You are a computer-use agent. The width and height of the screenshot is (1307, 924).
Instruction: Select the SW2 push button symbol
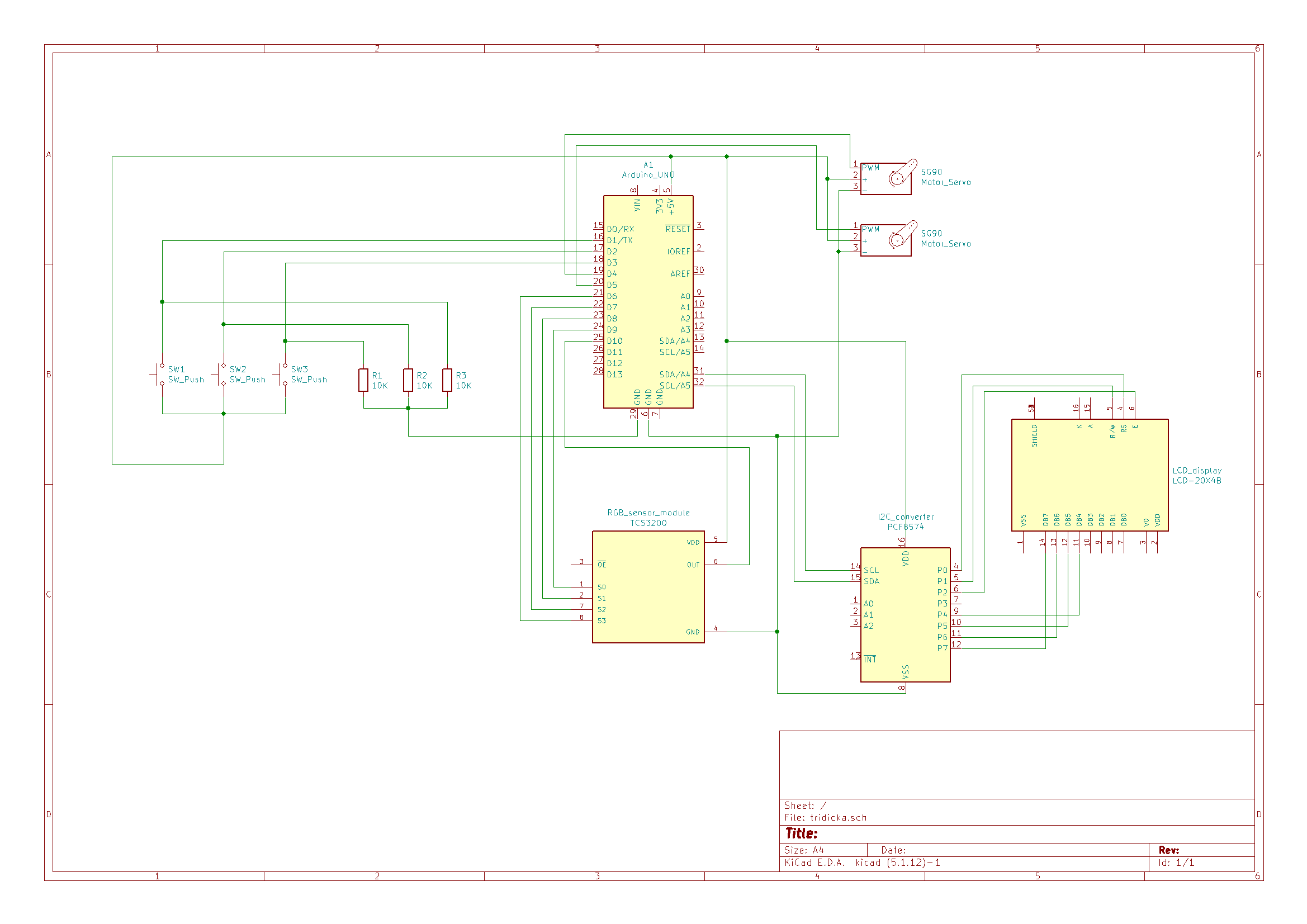220,375
